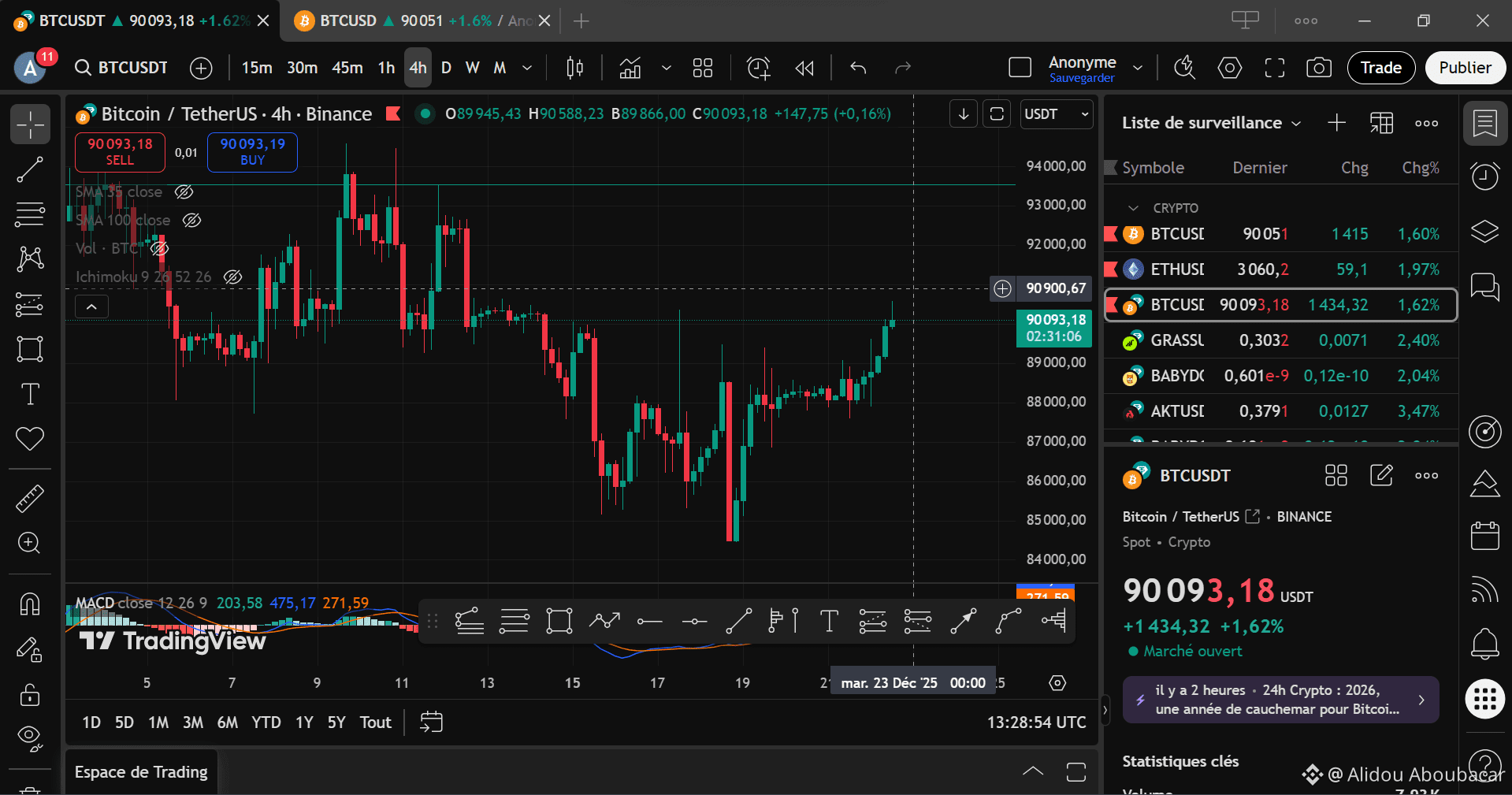Open the ruler measure tool
This screenshot has height=795, width=1512.
pos(30,498)
